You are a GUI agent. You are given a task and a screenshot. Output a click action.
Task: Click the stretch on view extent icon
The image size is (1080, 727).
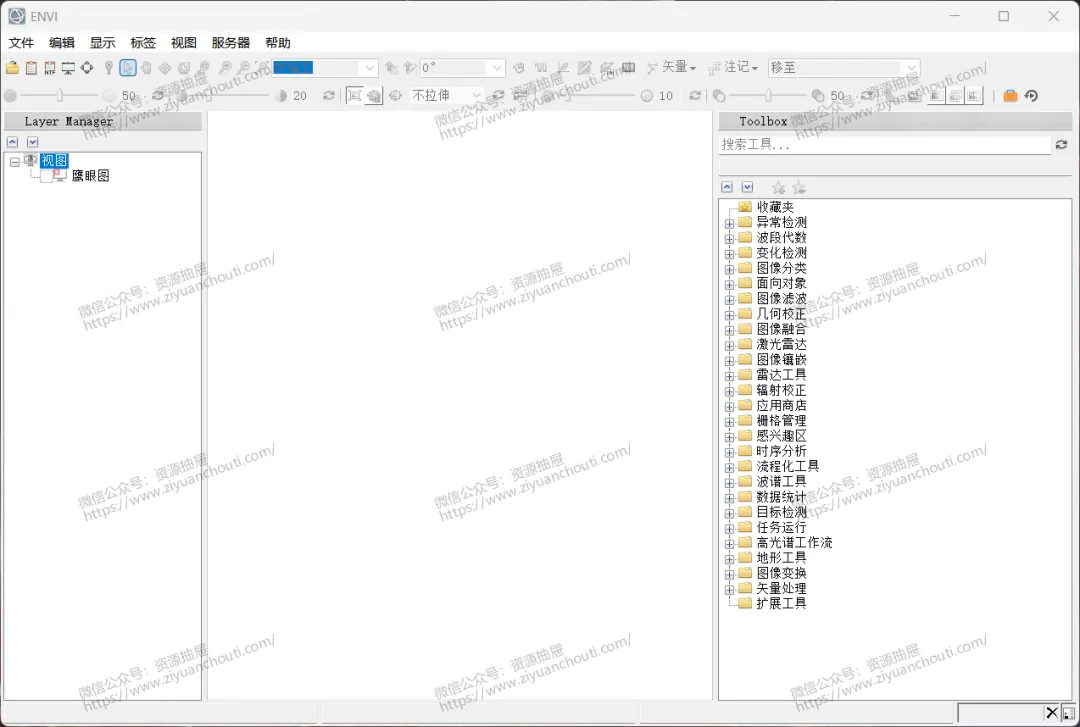pos(374,96)
